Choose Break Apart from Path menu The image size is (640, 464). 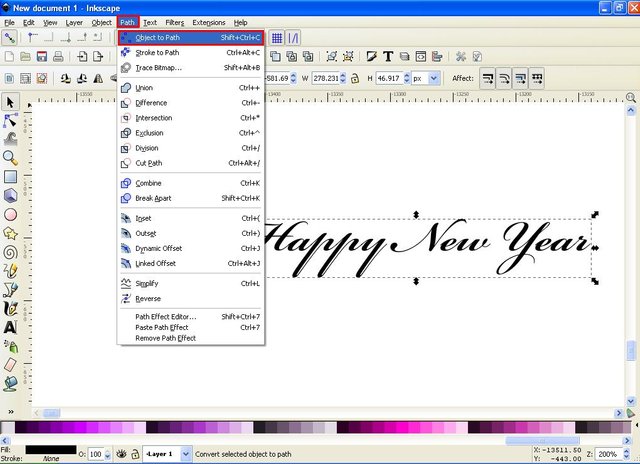pos(191,198)
